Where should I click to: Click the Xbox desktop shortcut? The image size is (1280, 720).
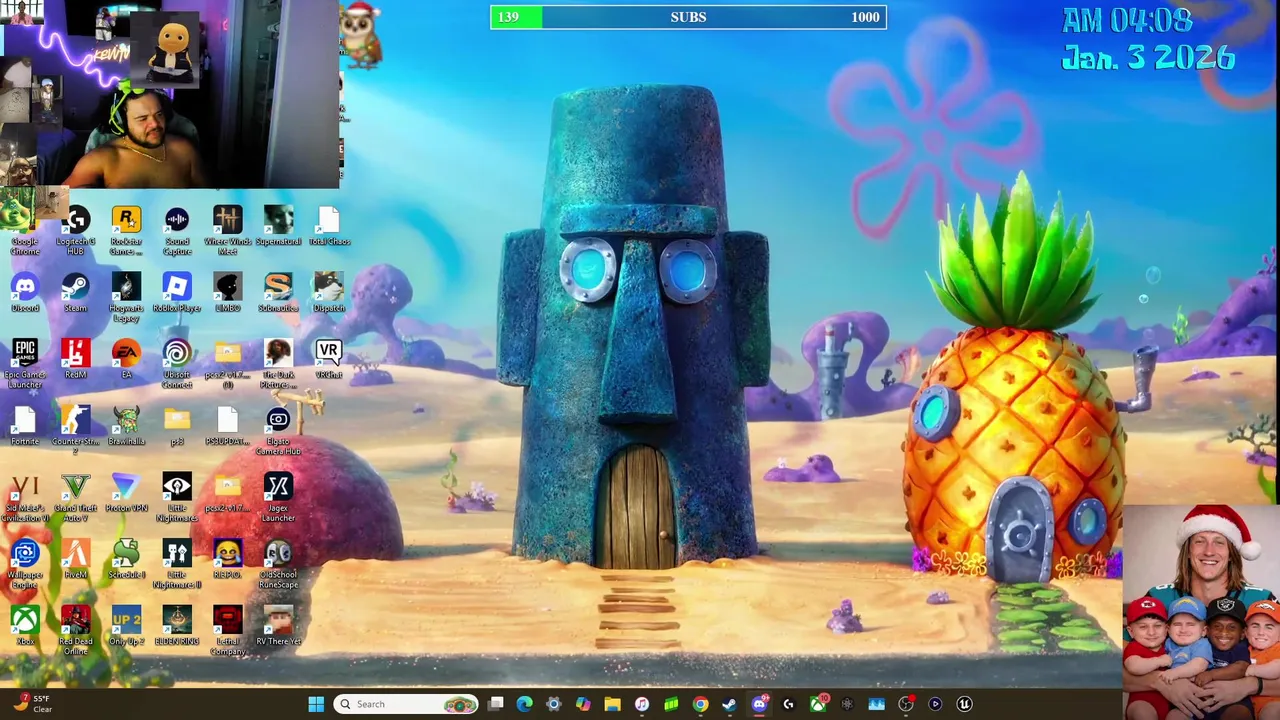click(25, 626)
